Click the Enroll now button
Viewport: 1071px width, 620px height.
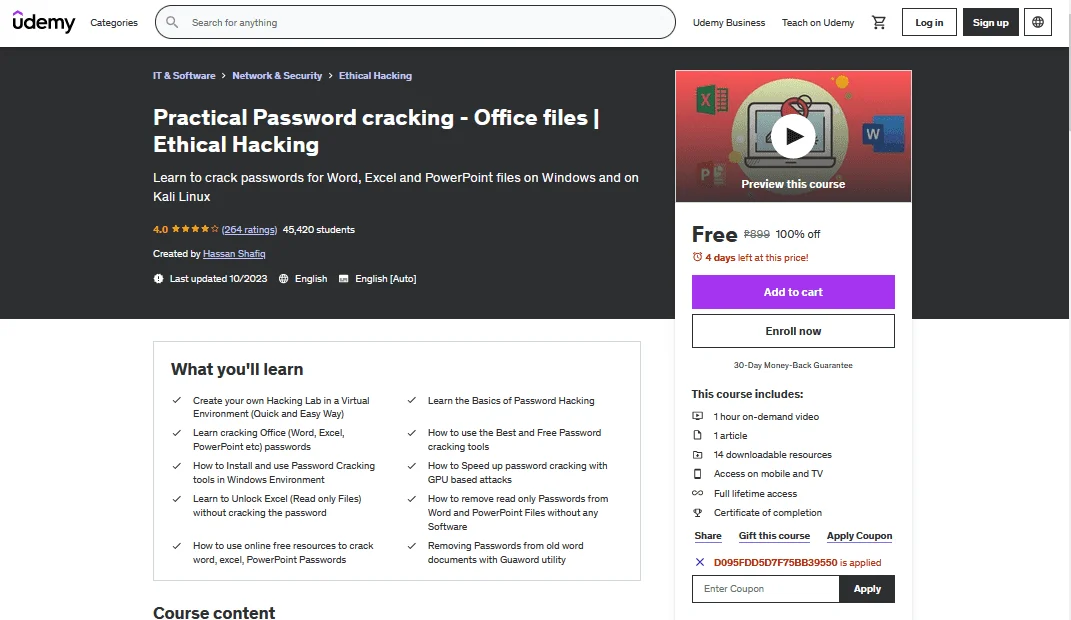click(x=793, y=331)
